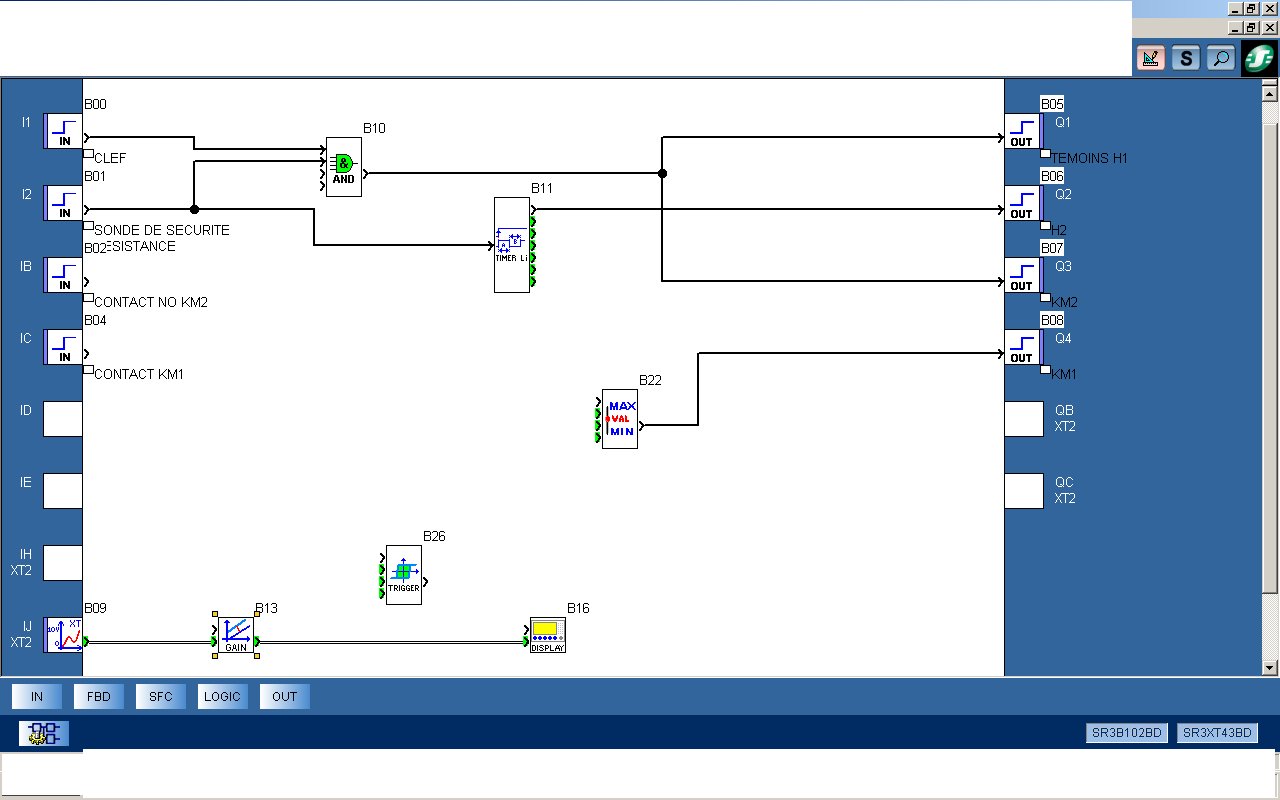Screen dimensions: 1280x800
Task: Click the B22 block number label
Action: click(650, 380)
